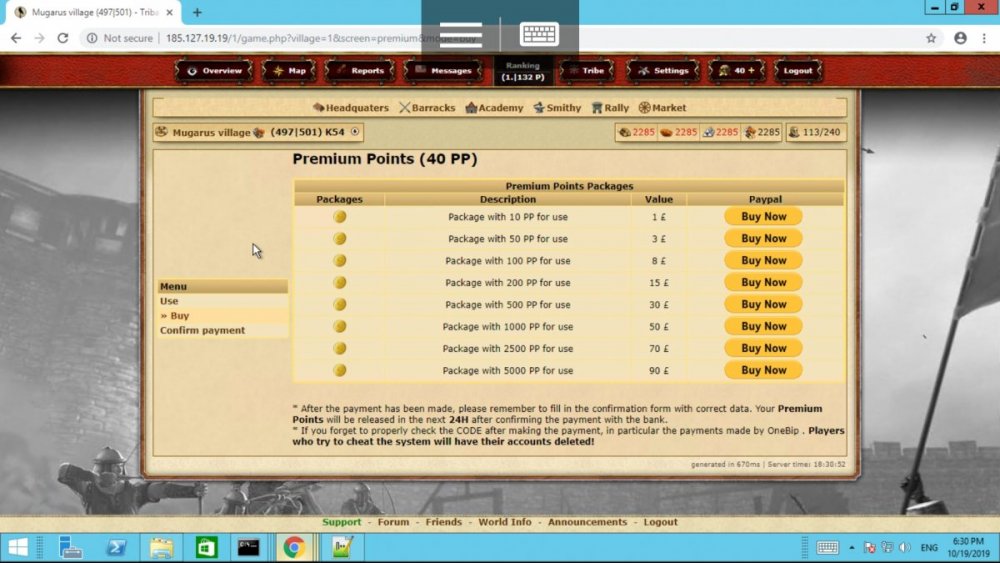Buy the 5000 PP package
Viewport: 1000px width, 563px height.
point(763,371)
